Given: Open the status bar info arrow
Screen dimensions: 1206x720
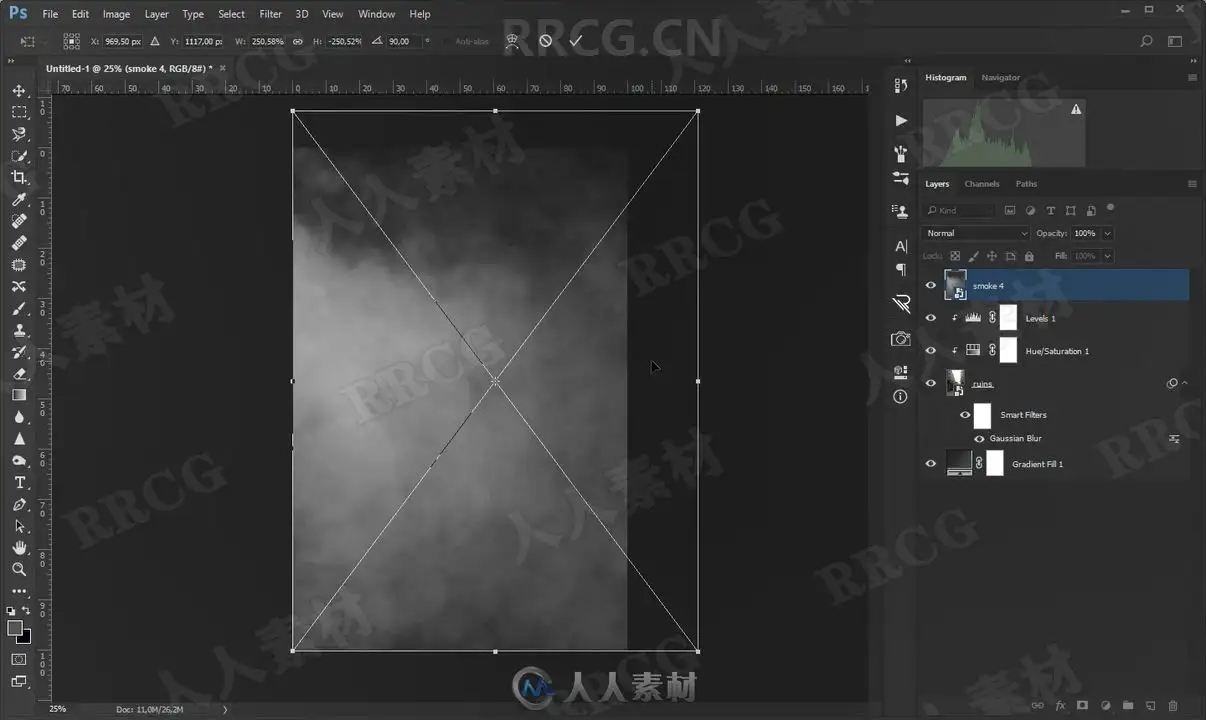Looking at the screenshot, I should pos(224,709).
